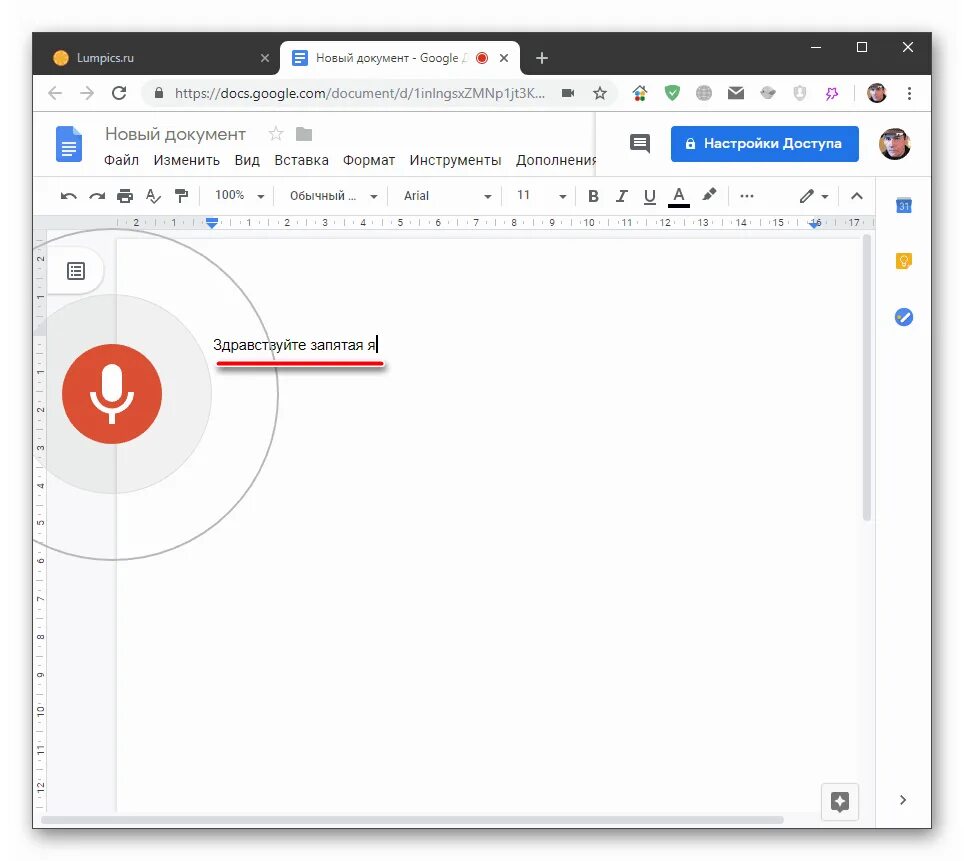The width and height of the screenshot is (964, 861).
Task: Open editing mode pencil dropdown
Action: tap(814, 196)
